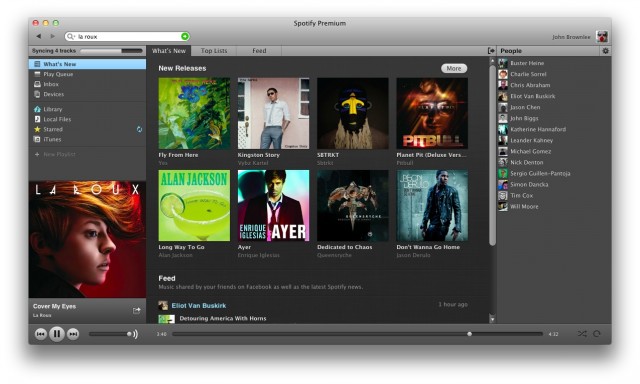Select Chris Abraham in People list
640x384 pixels.
pyautogui.click(x=530, y=85)
